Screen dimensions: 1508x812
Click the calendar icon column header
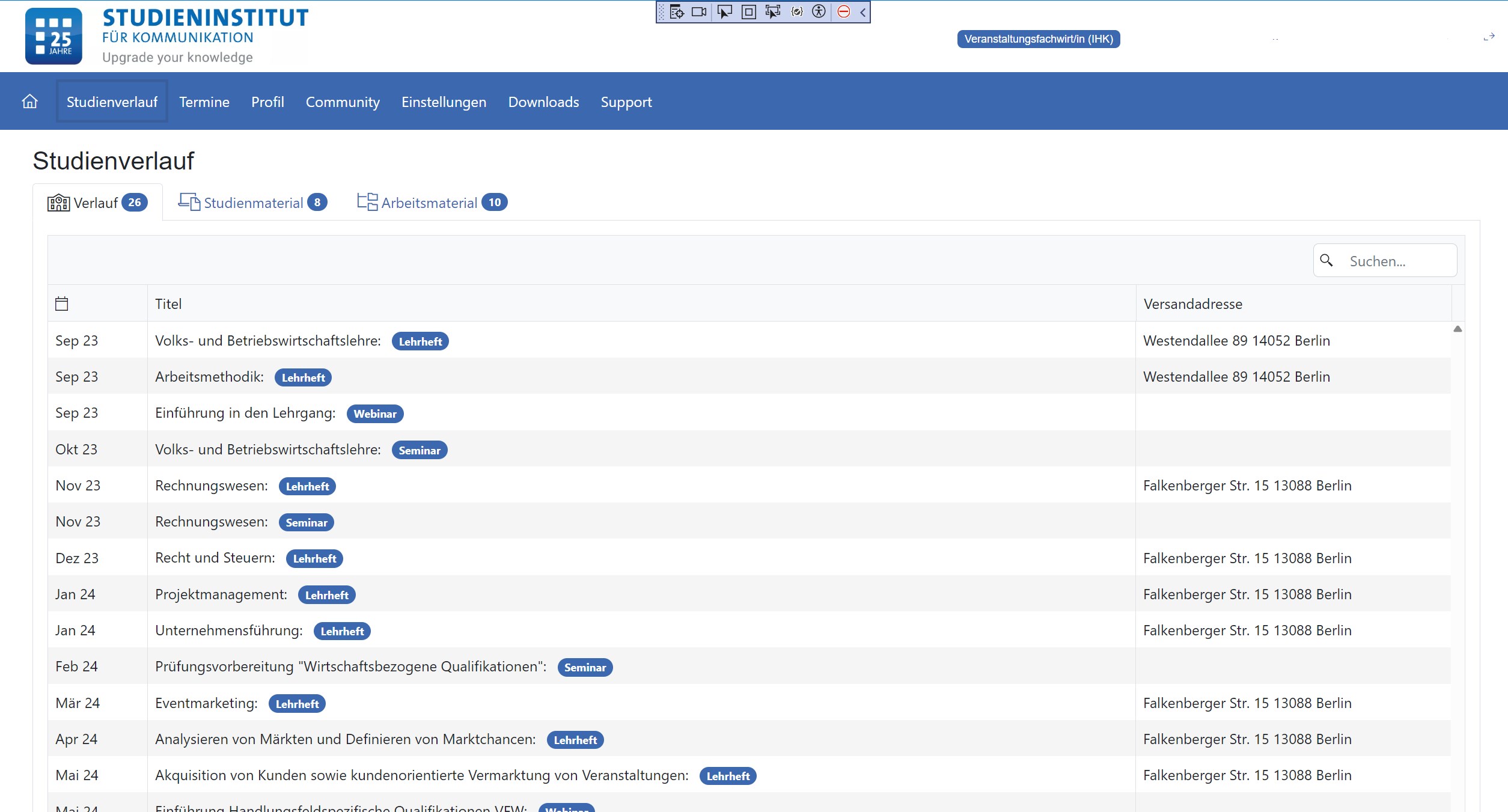(x=62, y=304)
